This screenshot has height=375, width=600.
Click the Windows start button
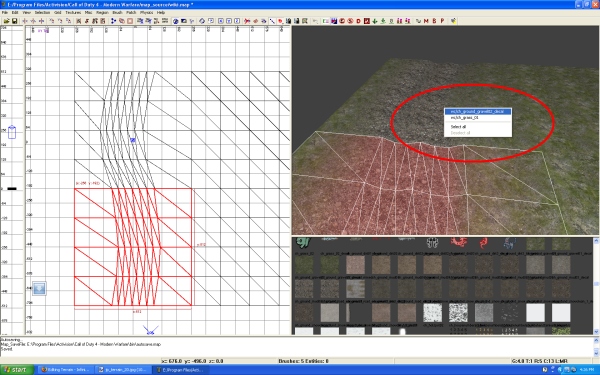16,370
